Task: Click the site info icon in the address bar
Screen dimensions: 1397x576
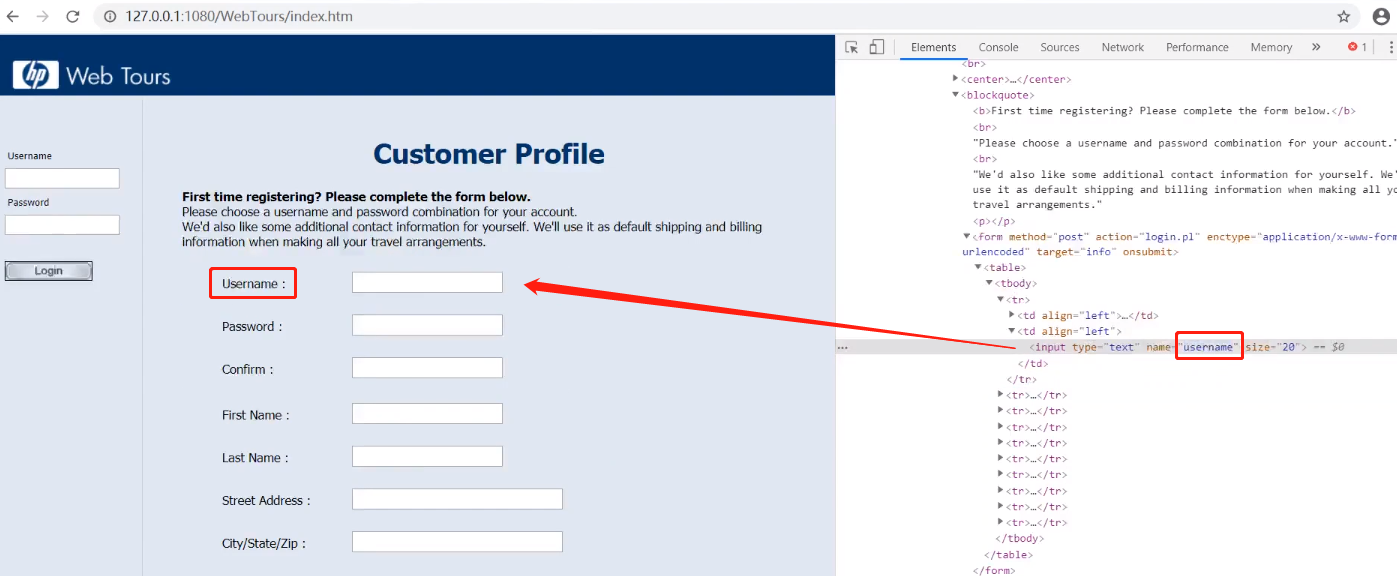Action: tap(109, 17)
